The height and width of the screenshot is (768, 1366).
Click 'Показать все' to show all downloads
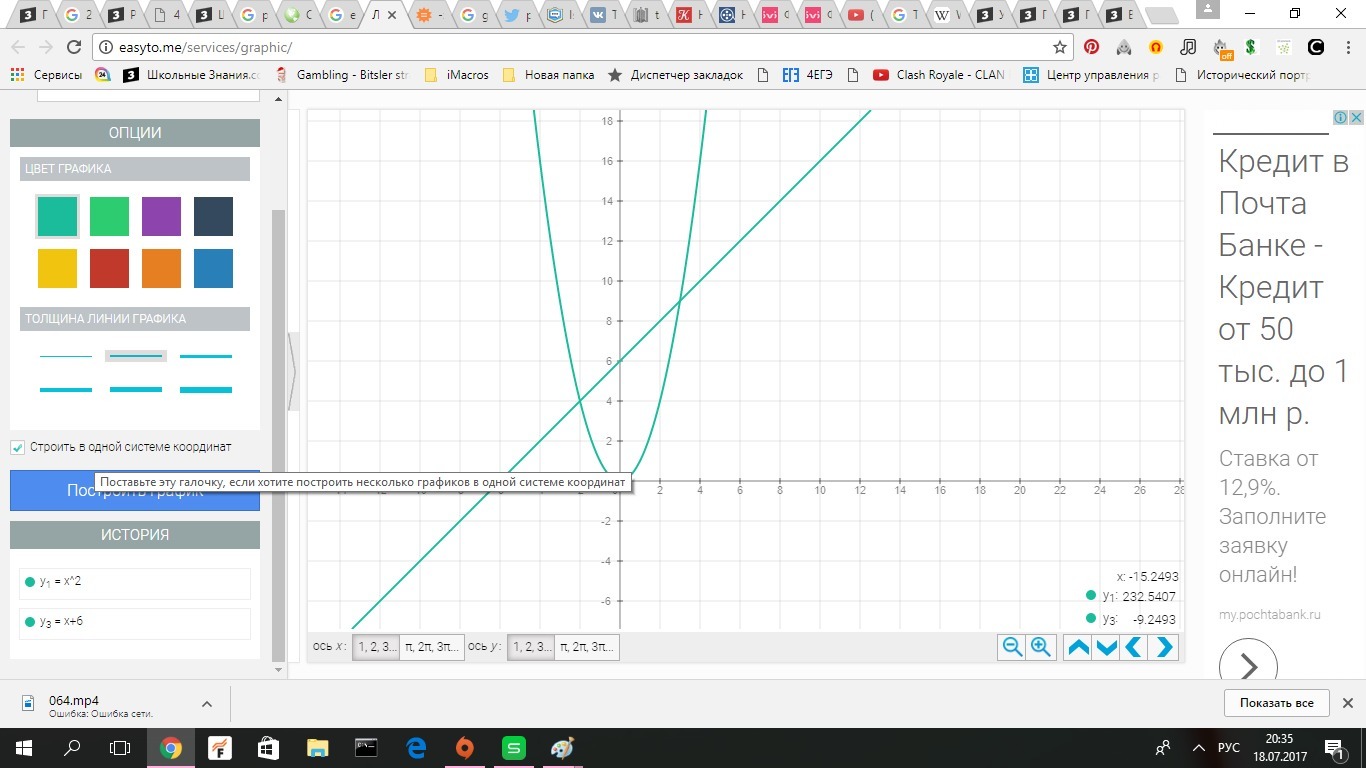click(x=1276, y=703)
